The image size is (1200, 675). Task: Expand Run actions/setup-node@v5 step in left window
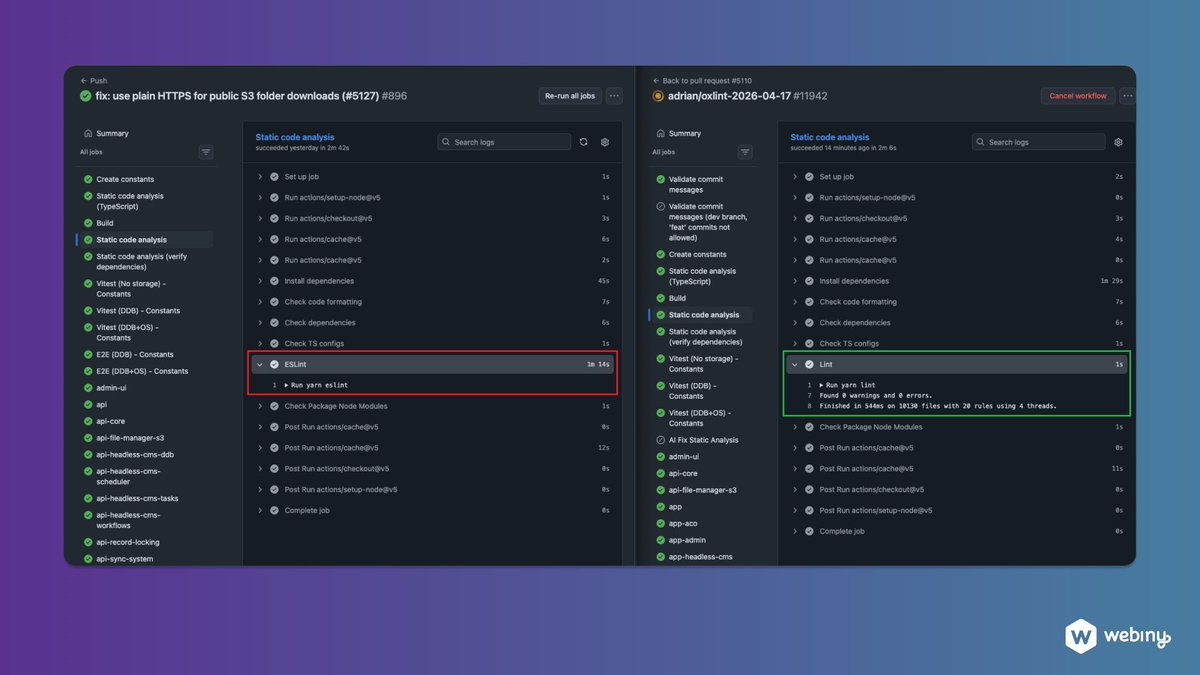[433, 197]
